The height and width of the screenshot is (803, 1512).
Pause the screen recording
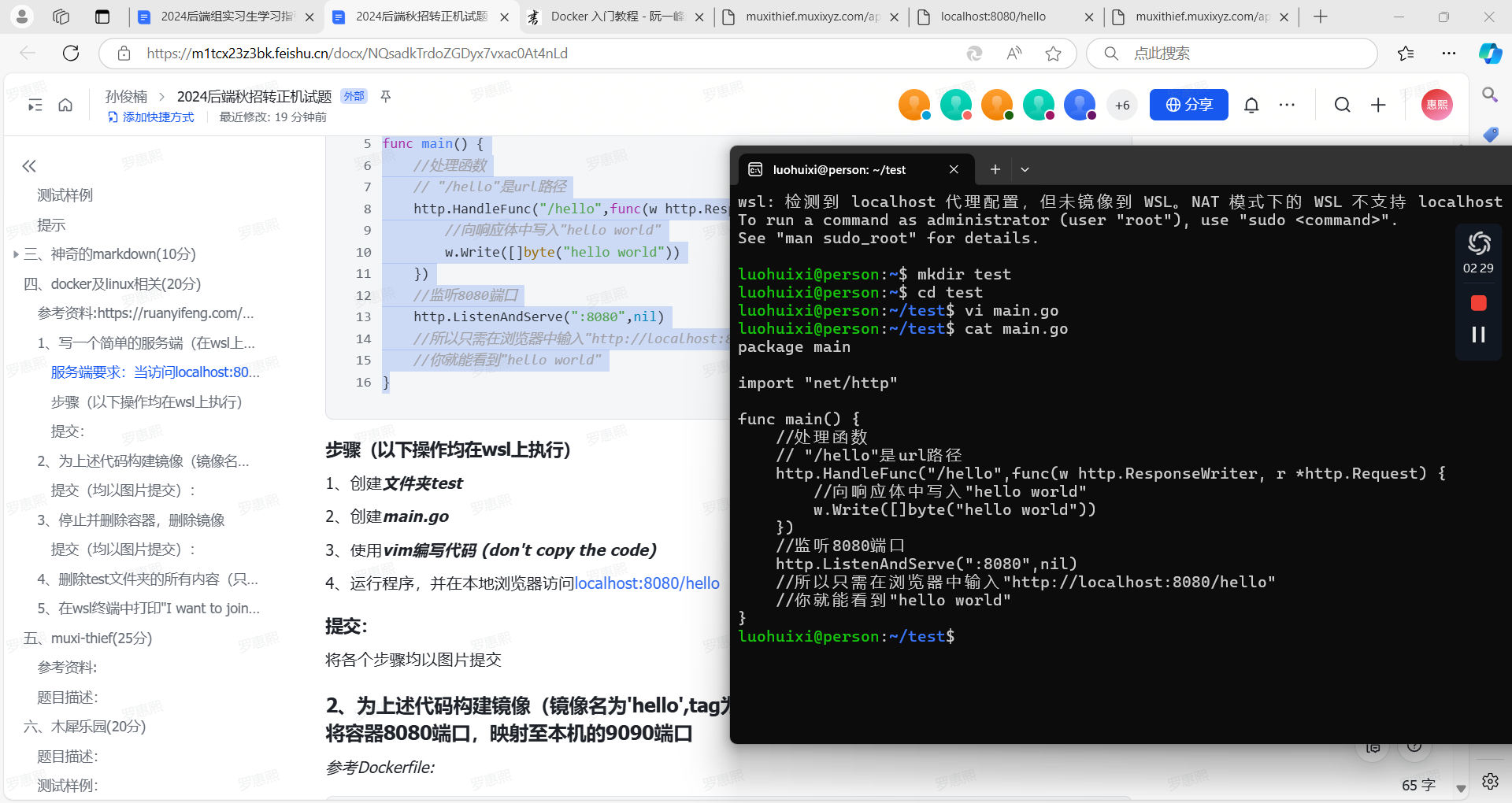[1478, 335]
